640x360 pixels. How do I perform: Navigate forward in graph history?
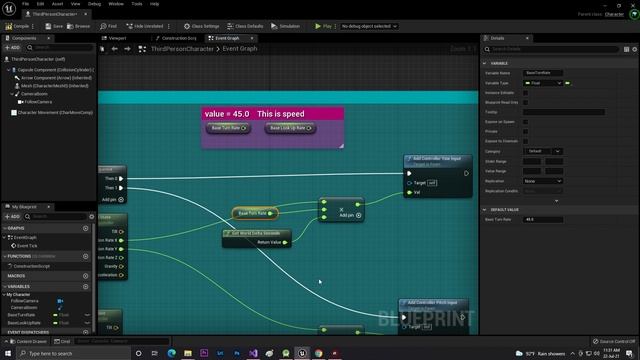pos(127,49)
